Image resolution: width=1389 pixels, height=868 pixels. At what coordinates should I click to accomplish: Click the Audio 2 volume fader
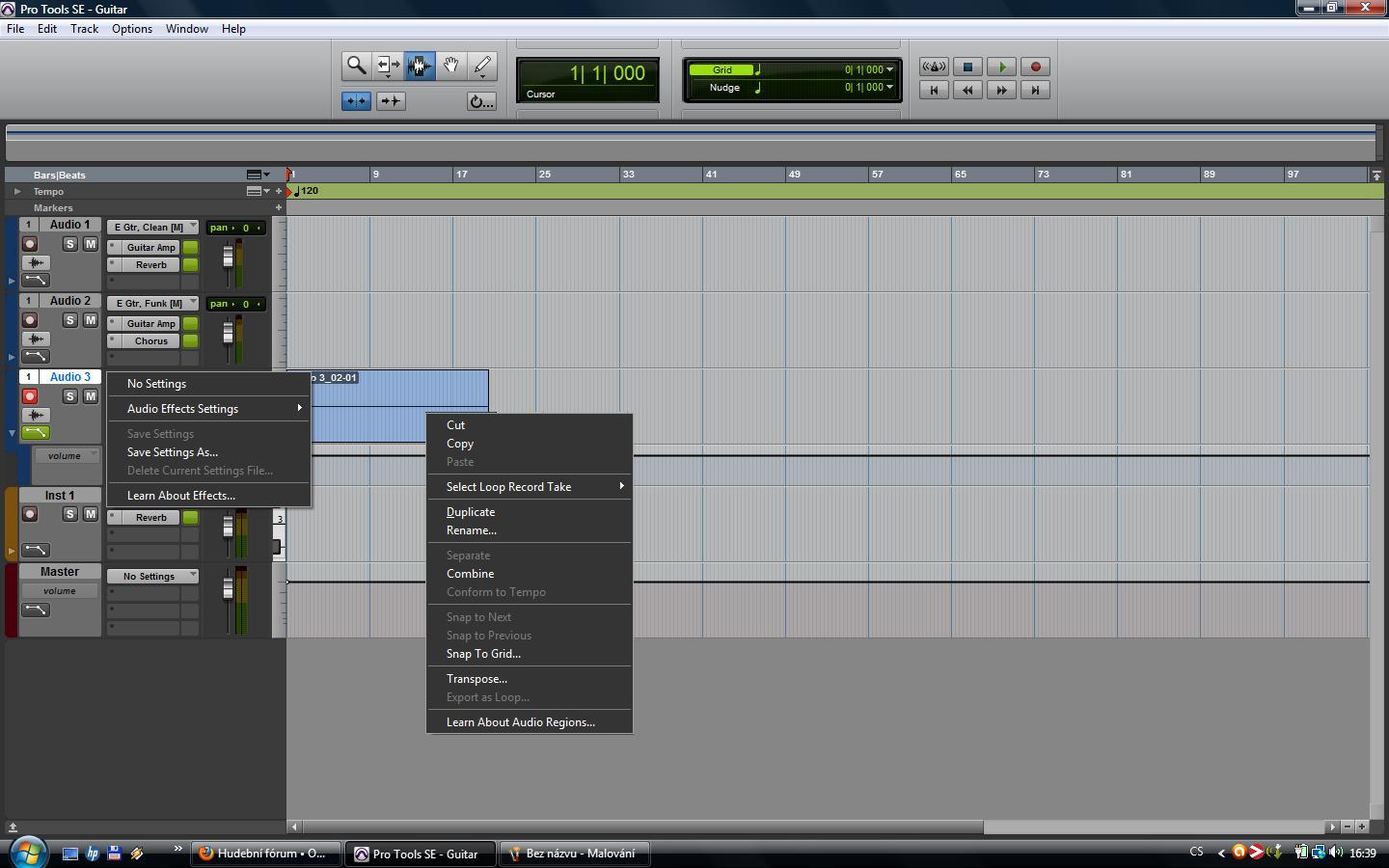coord(229,333)
